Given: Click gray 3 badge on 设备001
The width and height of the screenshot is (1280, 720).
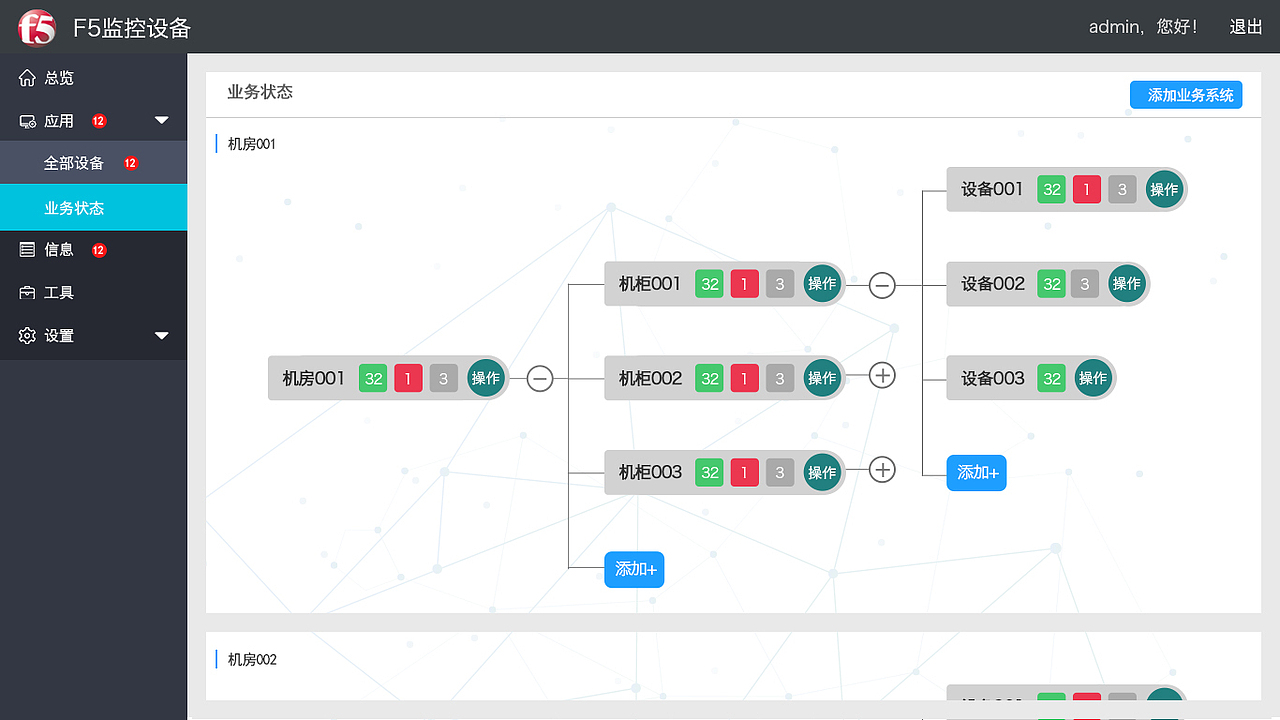Looking at the screenshot, I should pyautogui.click(x=1122, y=189).
